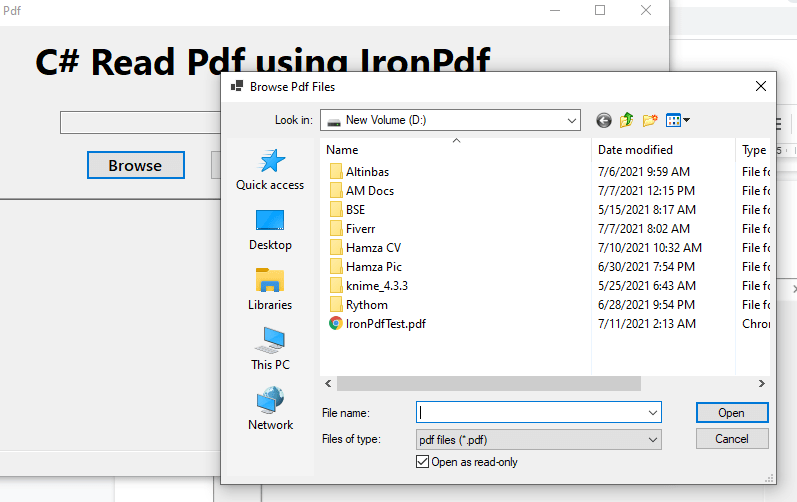The image size is (797, 502).
Task: Click the Back navigation arrow icon
Action: click(x=604, y=120)
